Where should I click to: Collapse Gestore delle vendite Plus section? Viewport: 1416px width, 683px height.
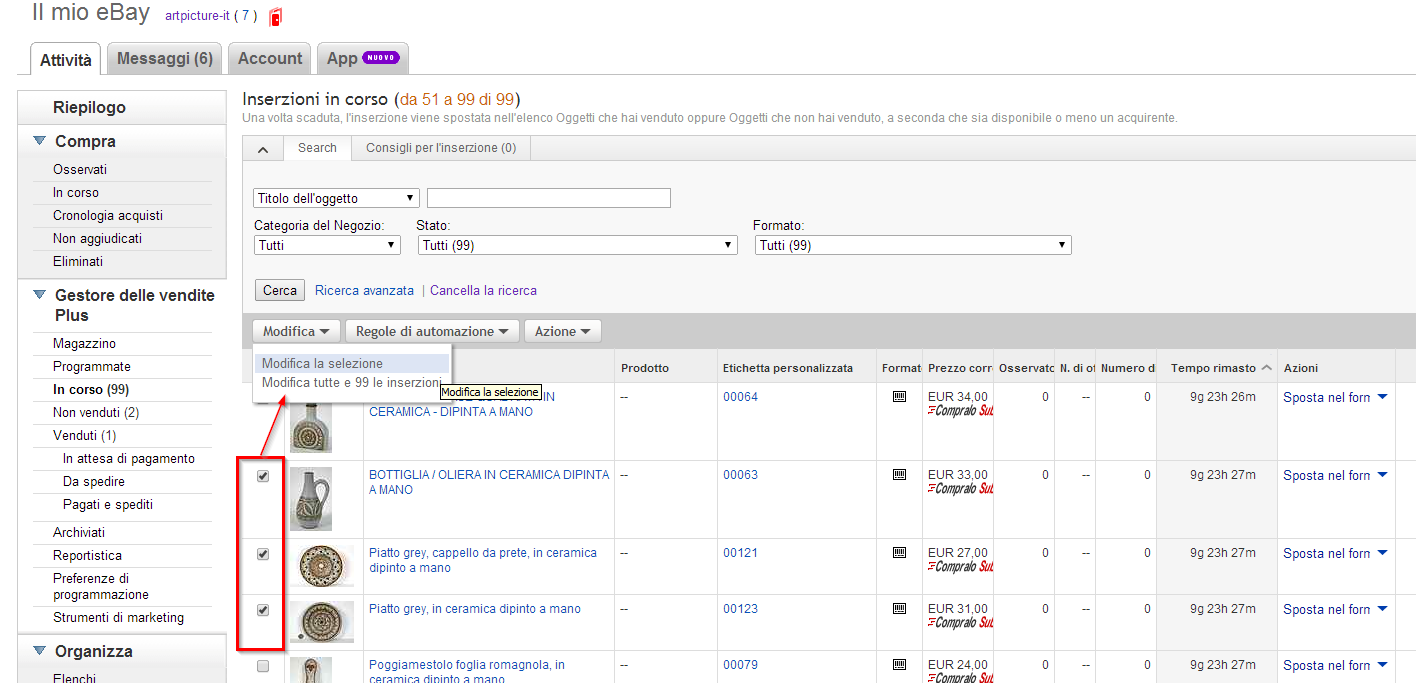pyautogui.click(x=40, y=295)
